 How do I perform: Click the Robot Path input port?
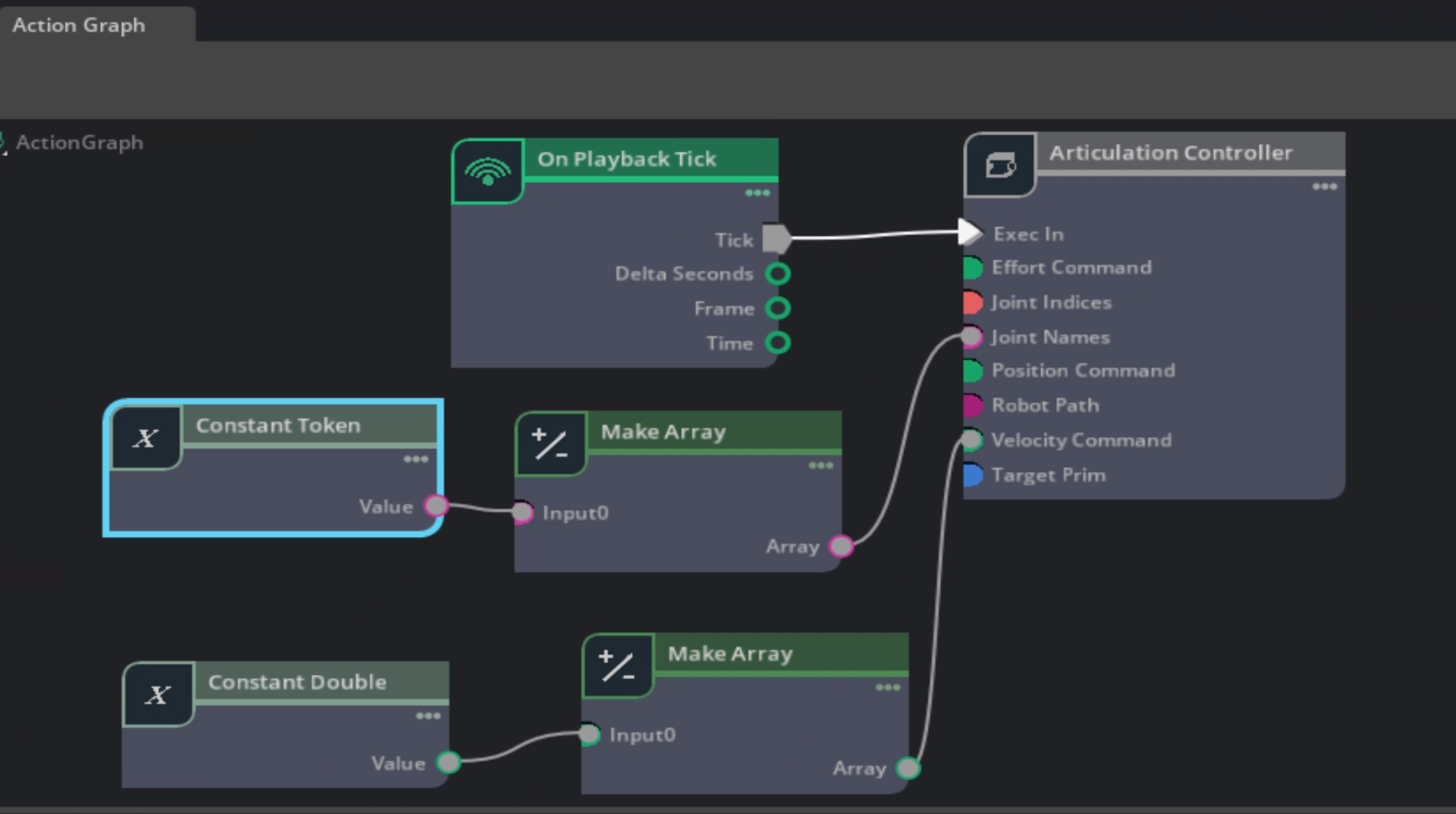pos(973,406)
